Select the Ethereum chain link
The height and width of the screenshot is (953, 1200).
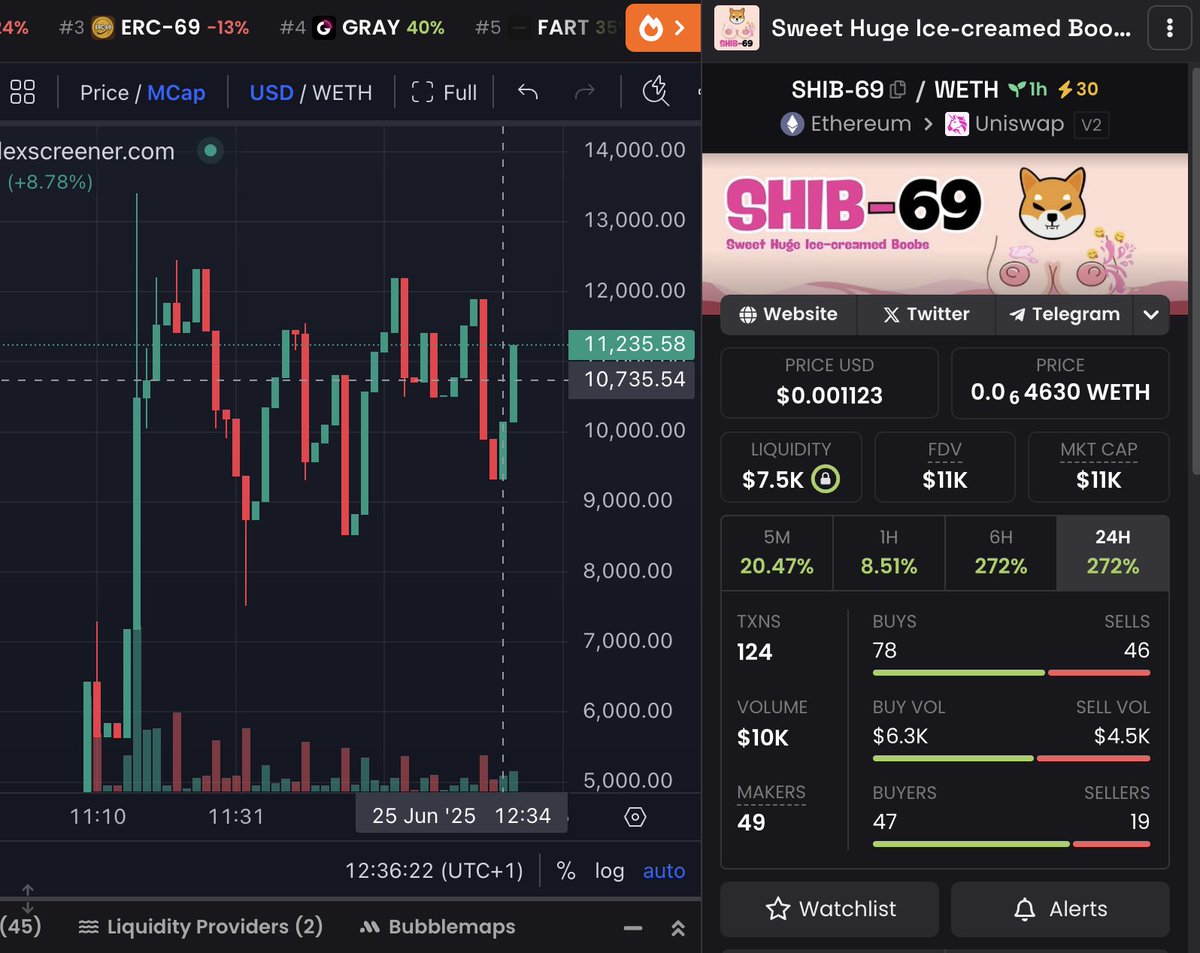click(x=846, y=124)
